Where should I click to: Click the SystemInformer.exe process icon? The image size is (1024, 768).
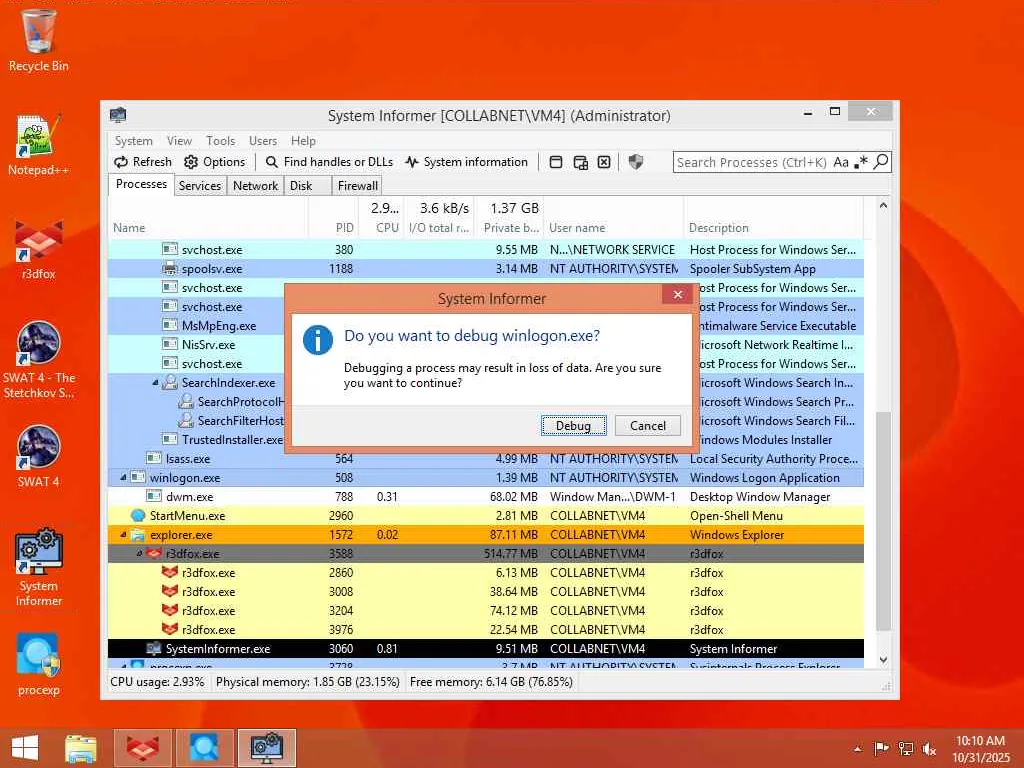point(154,648)
